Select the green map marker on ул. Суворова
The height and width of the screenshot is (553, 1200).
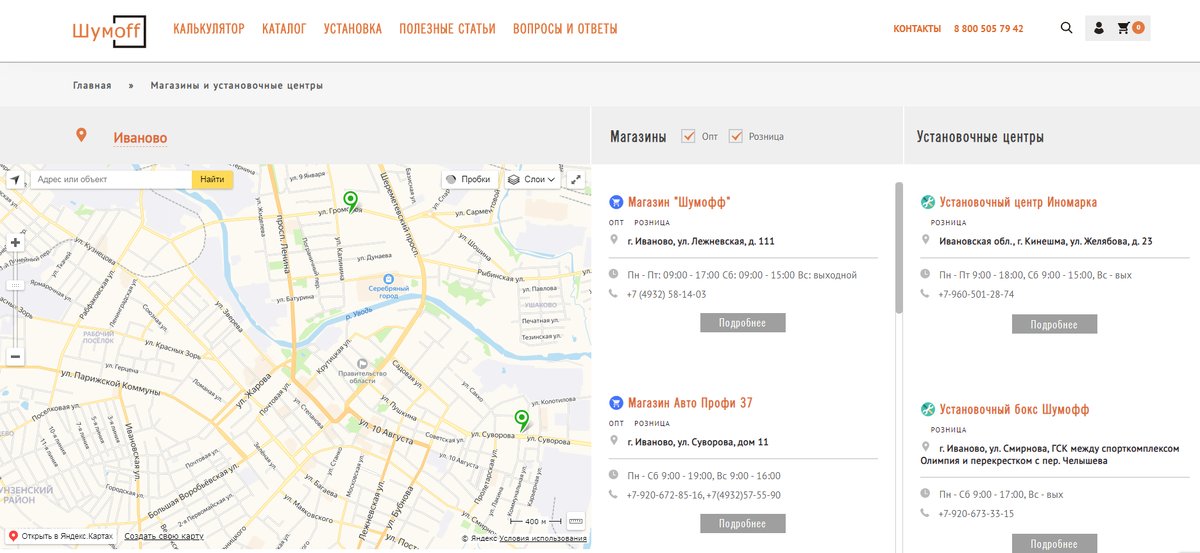pyautogui.click(x=521, y=420)
